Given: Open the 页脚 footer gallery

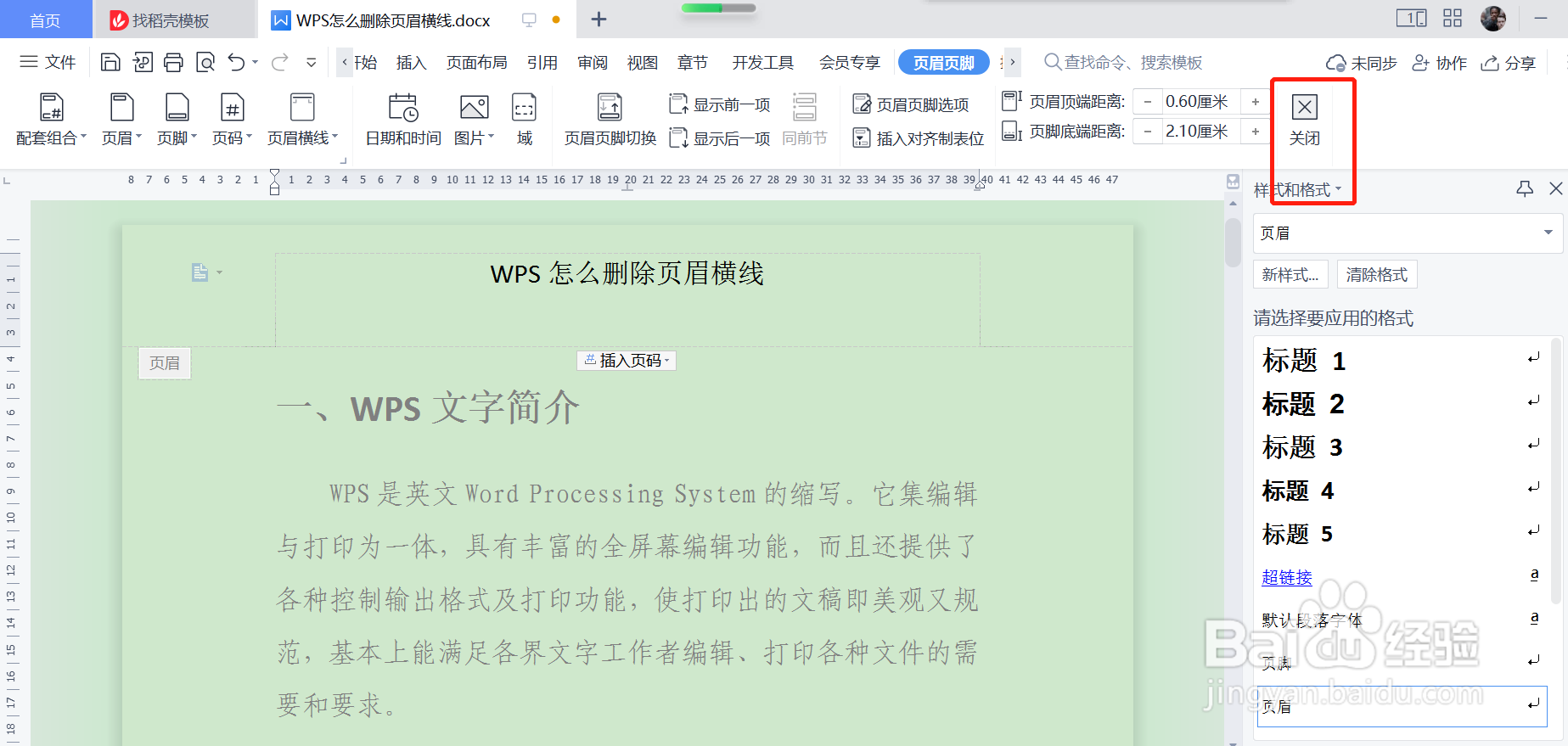Looking at the screenshot, I should [x=177, y=120].
